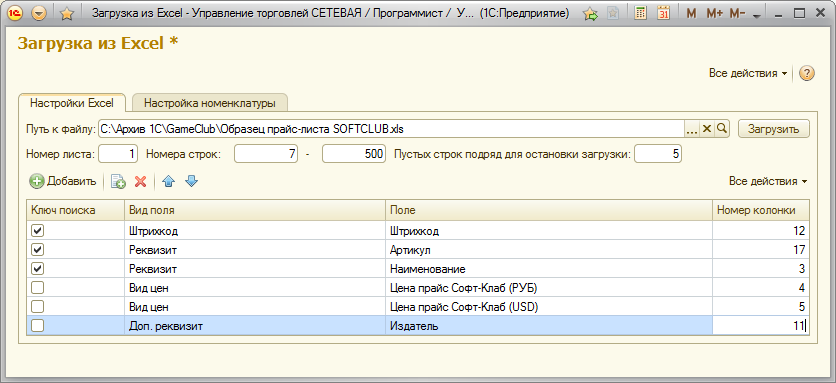Screen dimensions: 836x383
Task: Check search key for Издатель row
Action: coord(38,325)
